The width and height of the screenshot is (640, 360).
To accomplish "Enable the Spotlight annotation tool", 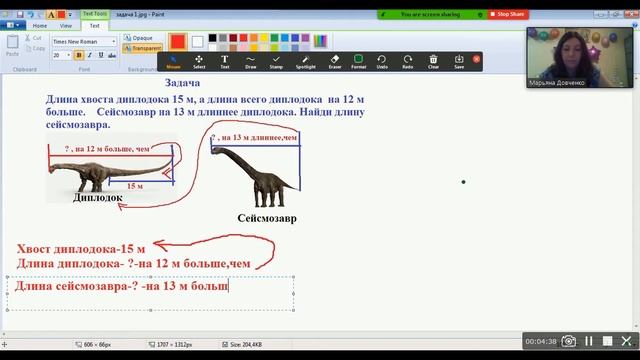I will pos(305,62).
